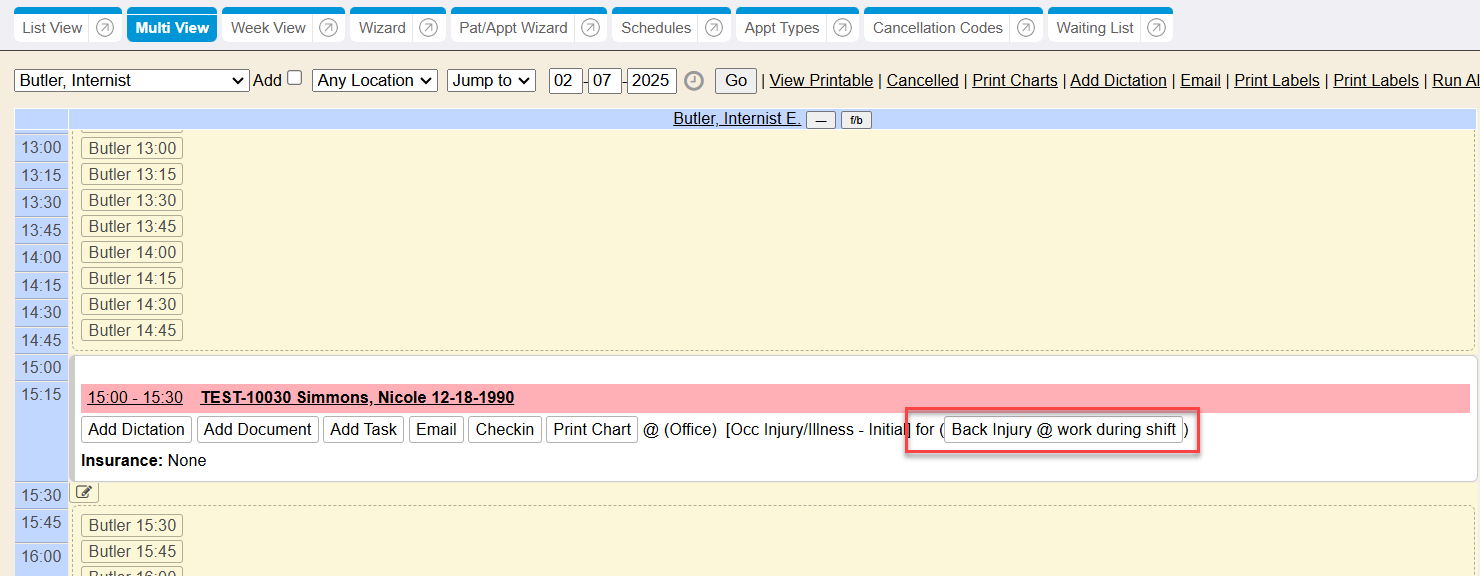Open patient TEST-10030 Simmons, Nicole link
Image resolution: width=1480 pixels, height=576 pixels.
pyautogui.click(x=357, y=397)
